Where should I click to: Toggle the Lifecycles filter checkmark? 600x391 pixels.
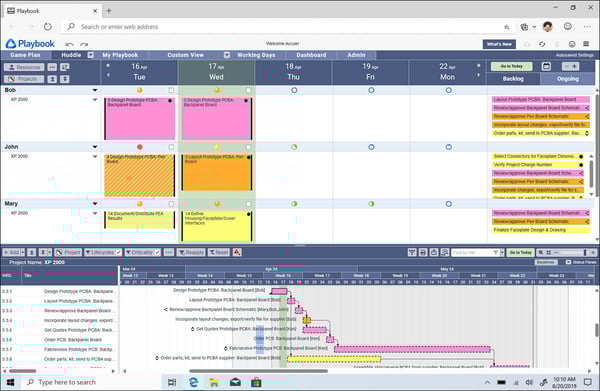click(118, 253)
